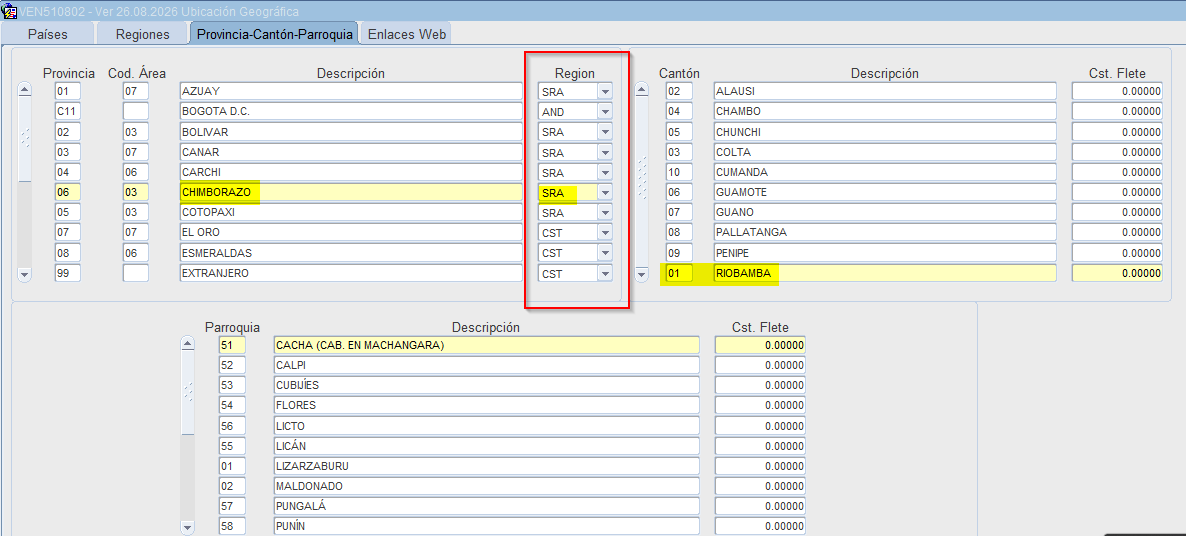Open the Region dropdown for EL ORO
The height and width of the screenshot is (536, 1186).
[604, 232]
